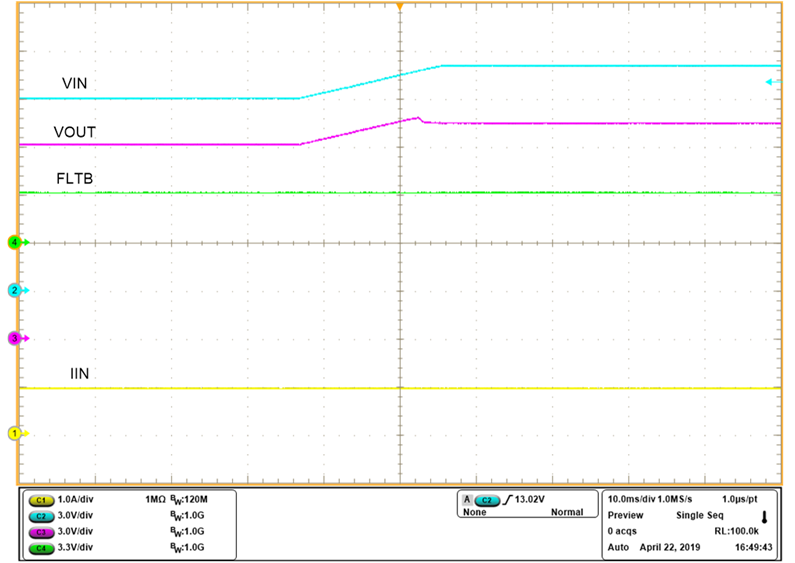Click the FLTB waveform label
The height and width of the screenshot is (563, 795).
75,179
